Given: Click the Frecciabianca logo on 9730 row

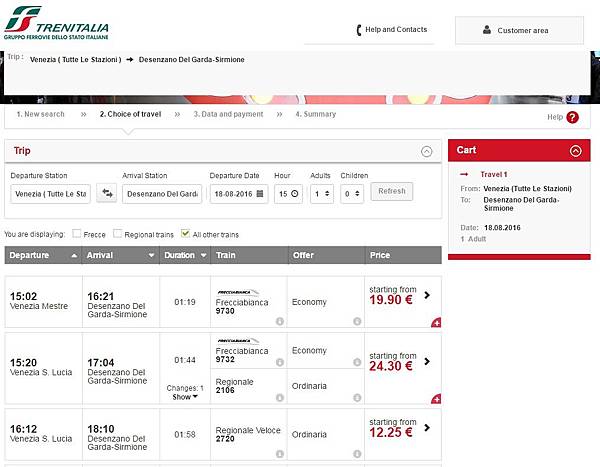Looking at the screenshot, I should 237,293.
